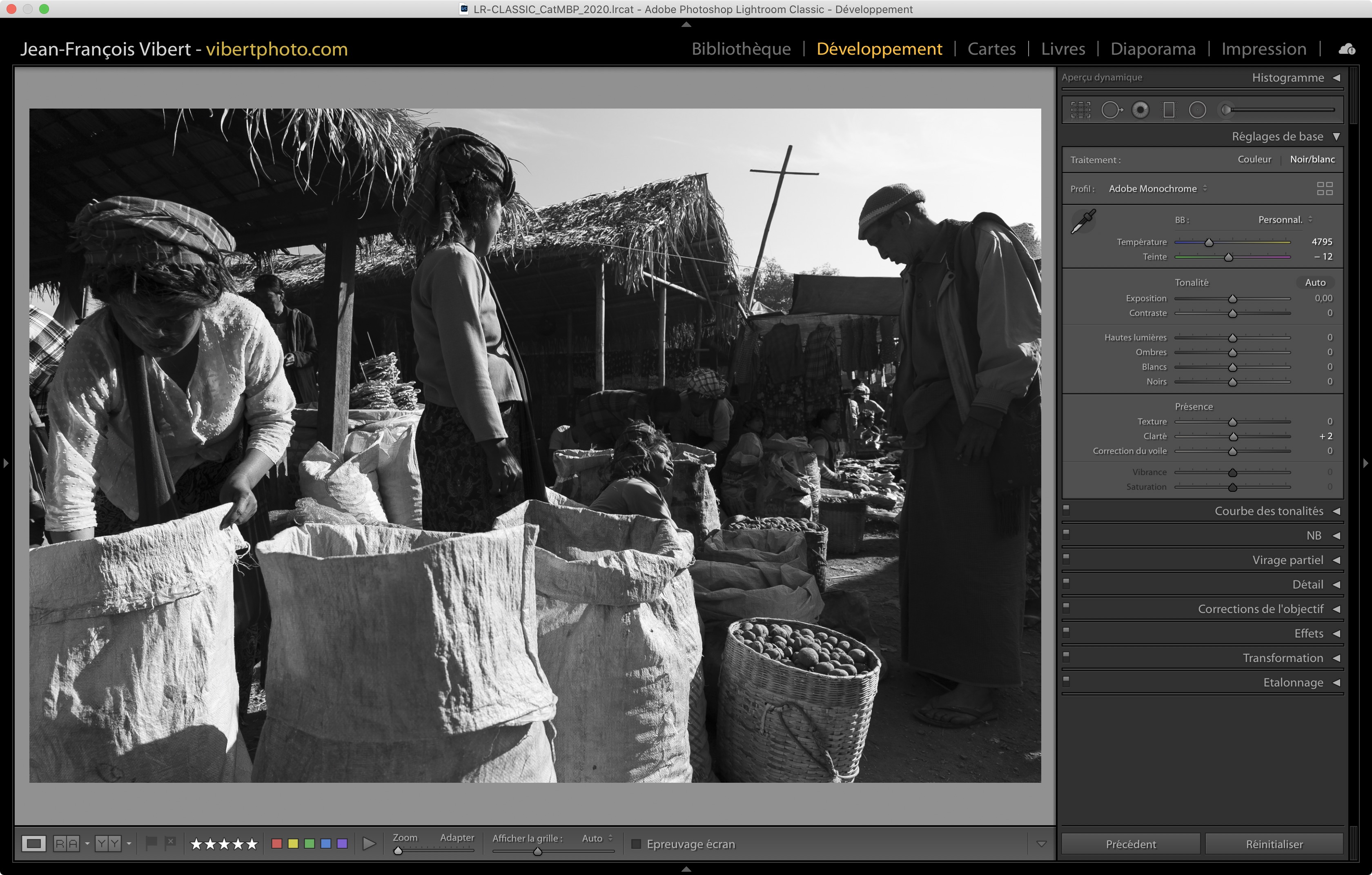The image size is (1372, 875).
Task: Toggle the Courbe des tonalités panel switch
Action: click(1066, 510)
